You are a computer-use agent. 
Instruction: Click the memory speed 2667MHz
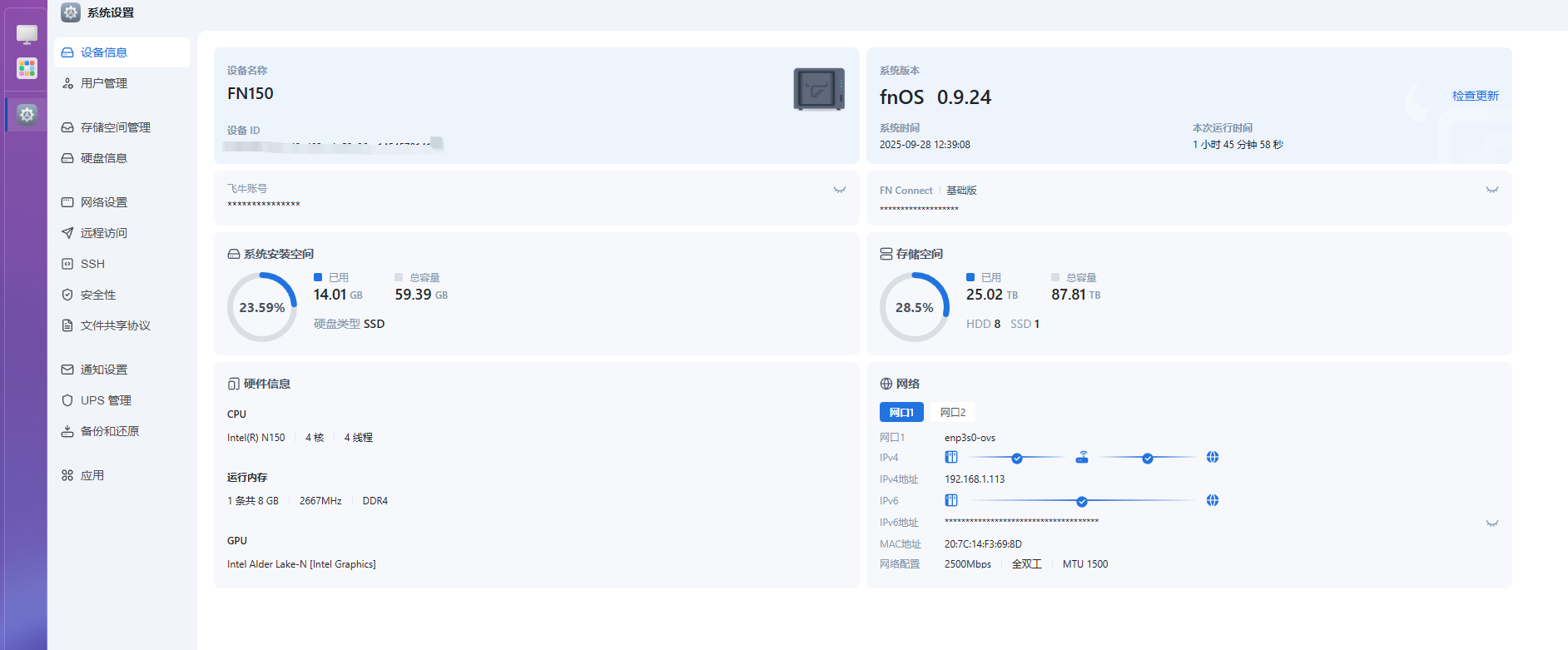[320, 501]
